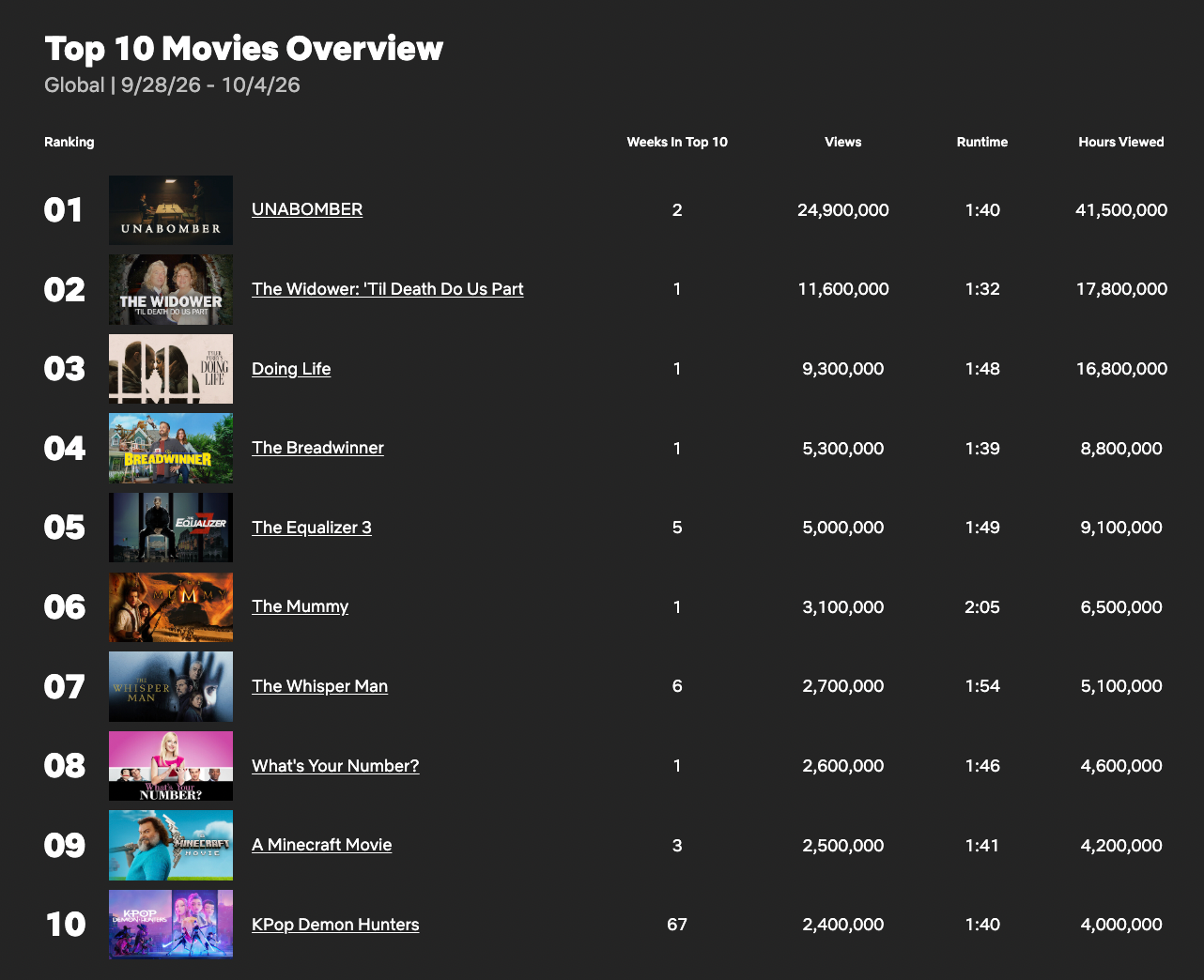
Task: Click the 11,600,000 views value
Action: pyautogui.click(x=843, y=289)
